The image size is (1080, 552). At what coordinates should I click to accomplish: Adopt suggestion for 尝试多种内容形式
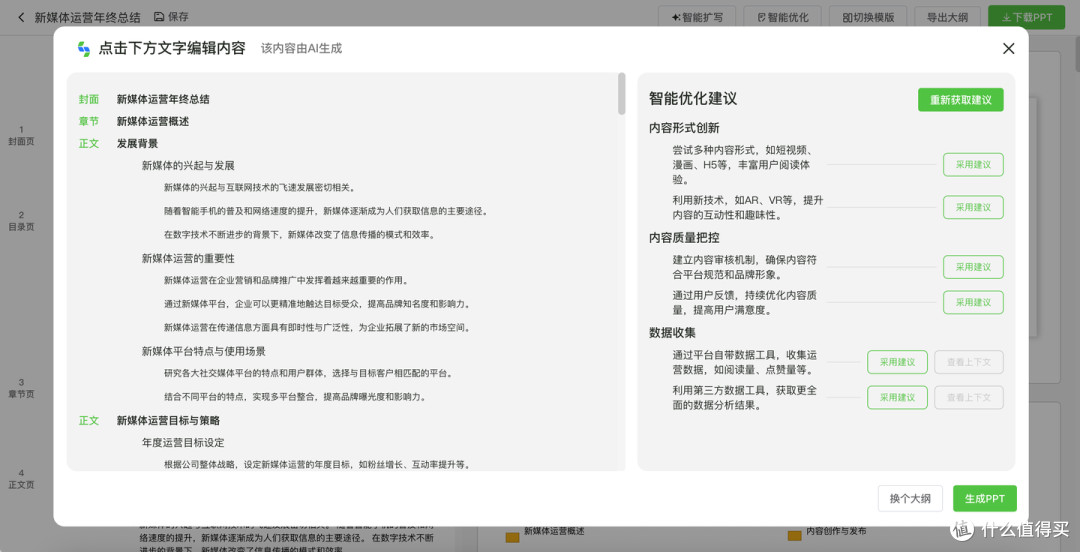973,165
